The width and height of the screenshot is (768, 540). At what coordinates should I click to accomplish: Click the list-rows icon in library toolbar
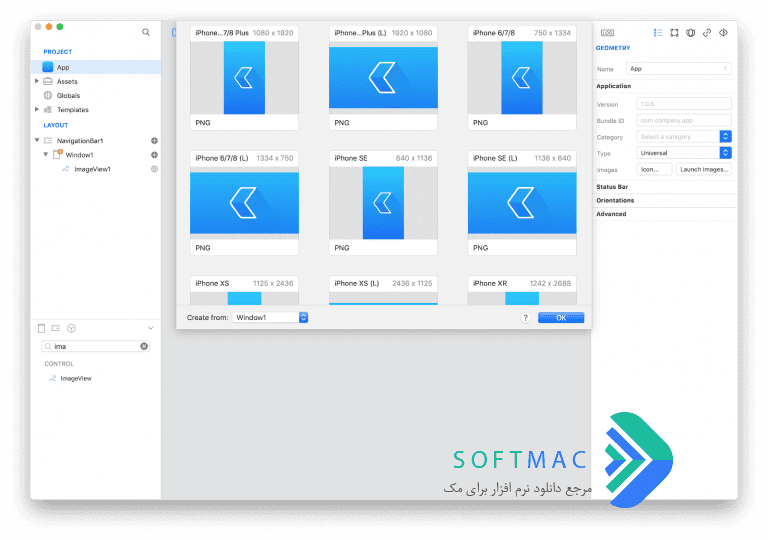point(56,328)
